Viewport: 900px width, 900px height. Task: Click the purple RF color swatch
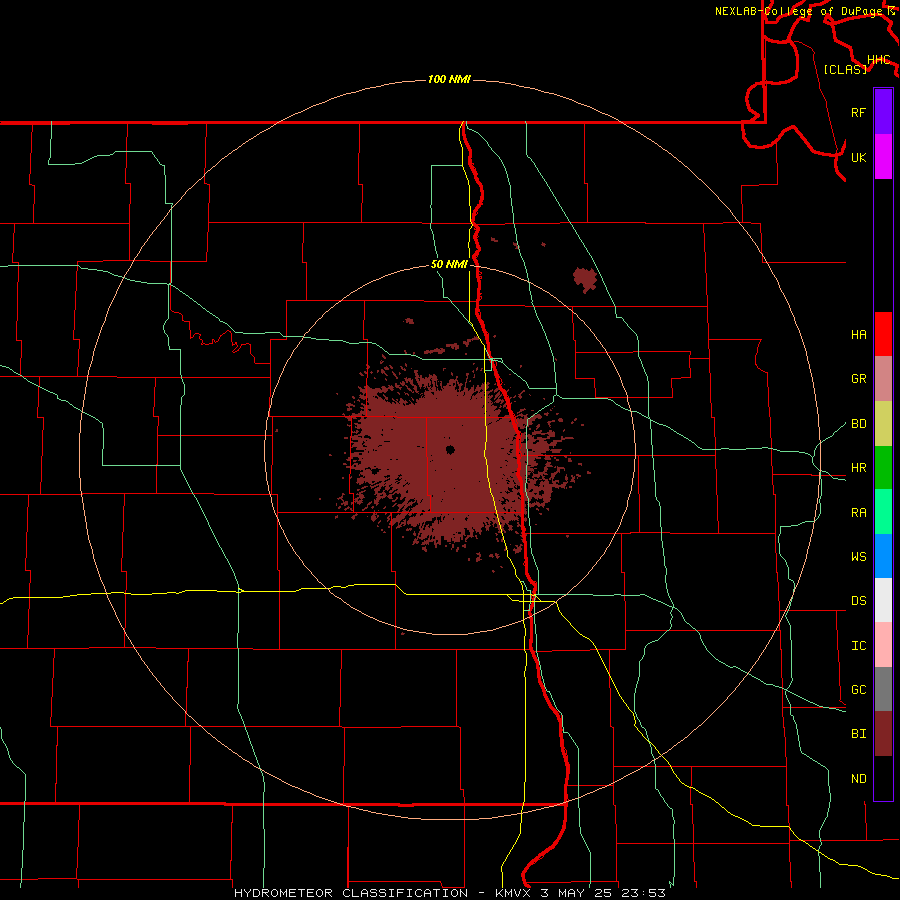pyautogui.click(x=883, y=112)
